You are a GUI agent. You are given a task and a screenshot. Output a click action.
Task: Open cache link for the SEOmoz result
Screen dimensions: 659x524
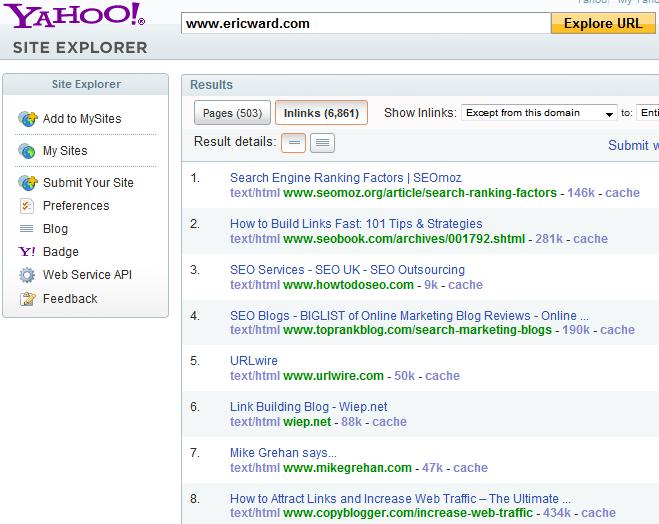coord(622,193)
